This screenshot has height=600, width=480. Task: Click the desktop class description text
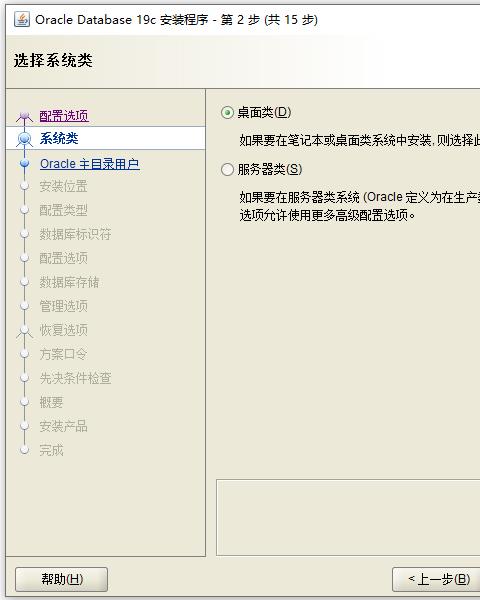coord(359,140)
